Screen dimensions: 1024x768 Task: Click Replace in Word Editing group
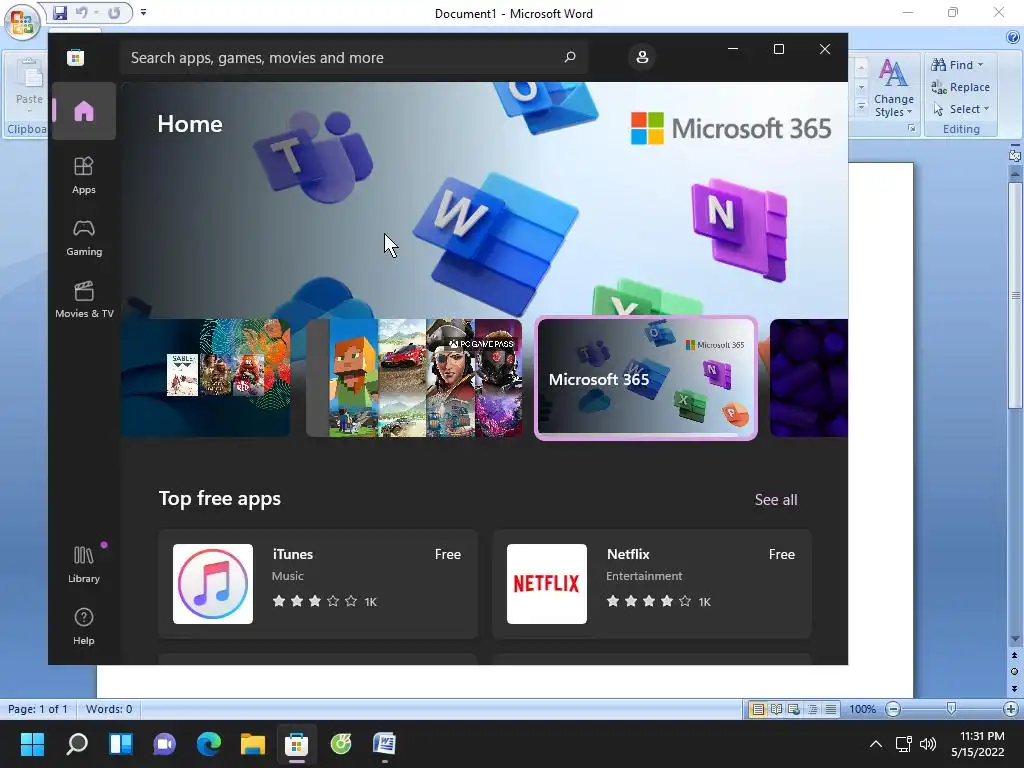[960, 87]
